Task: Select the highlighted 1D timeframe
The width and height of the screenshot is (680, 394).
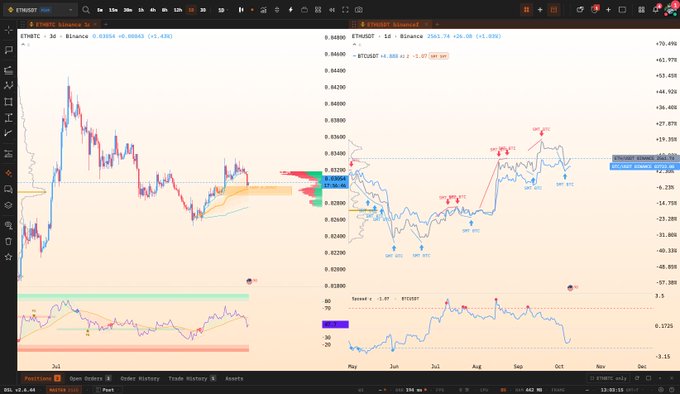Action: [x=191, y=10]
